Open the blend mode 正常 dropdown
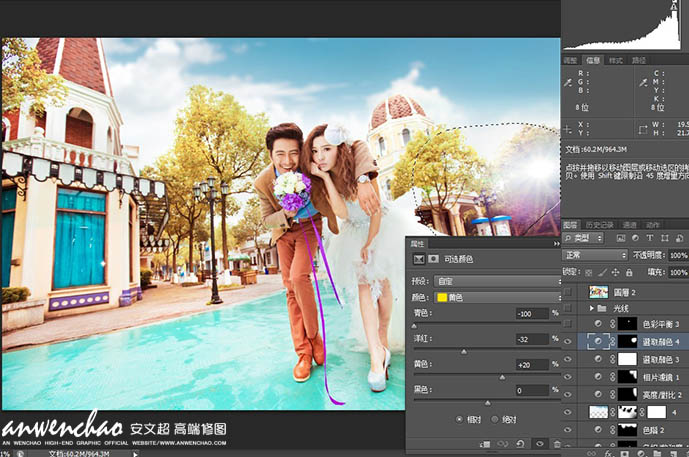This screenshot has height=457, width=689. (x=598, y=255)
